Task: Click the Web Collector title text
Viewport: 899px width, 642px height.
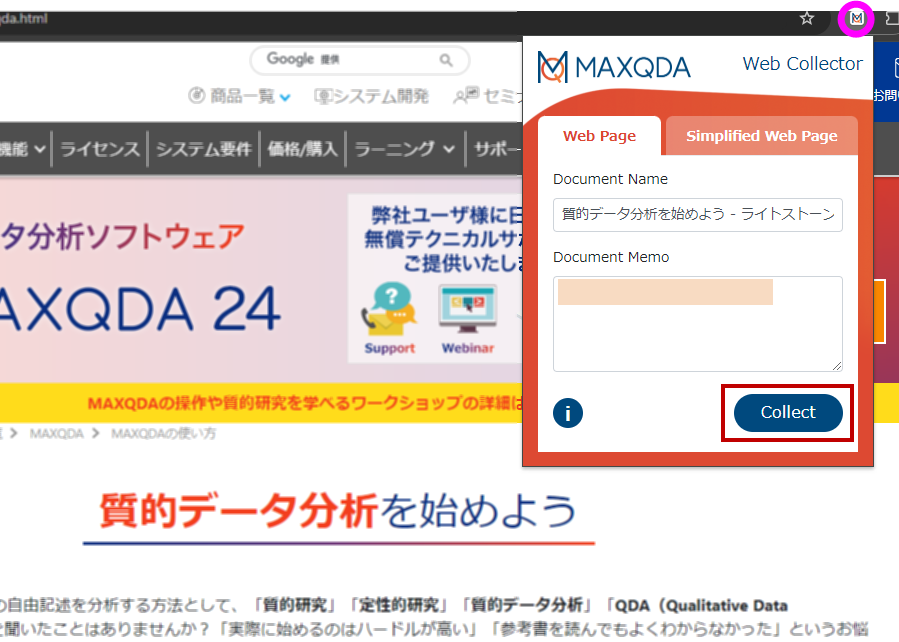Action: tap(803, 64)
